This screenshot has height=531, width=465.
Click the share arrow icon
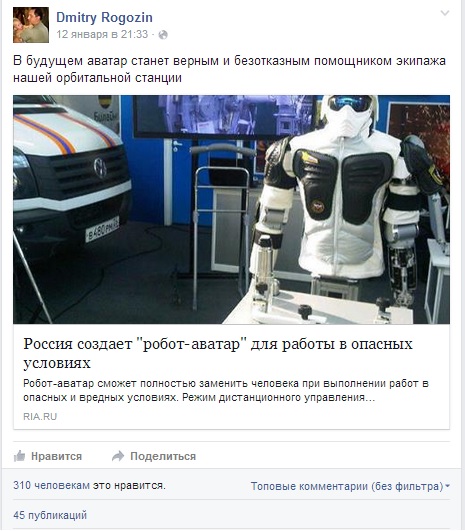coord(118,456)
